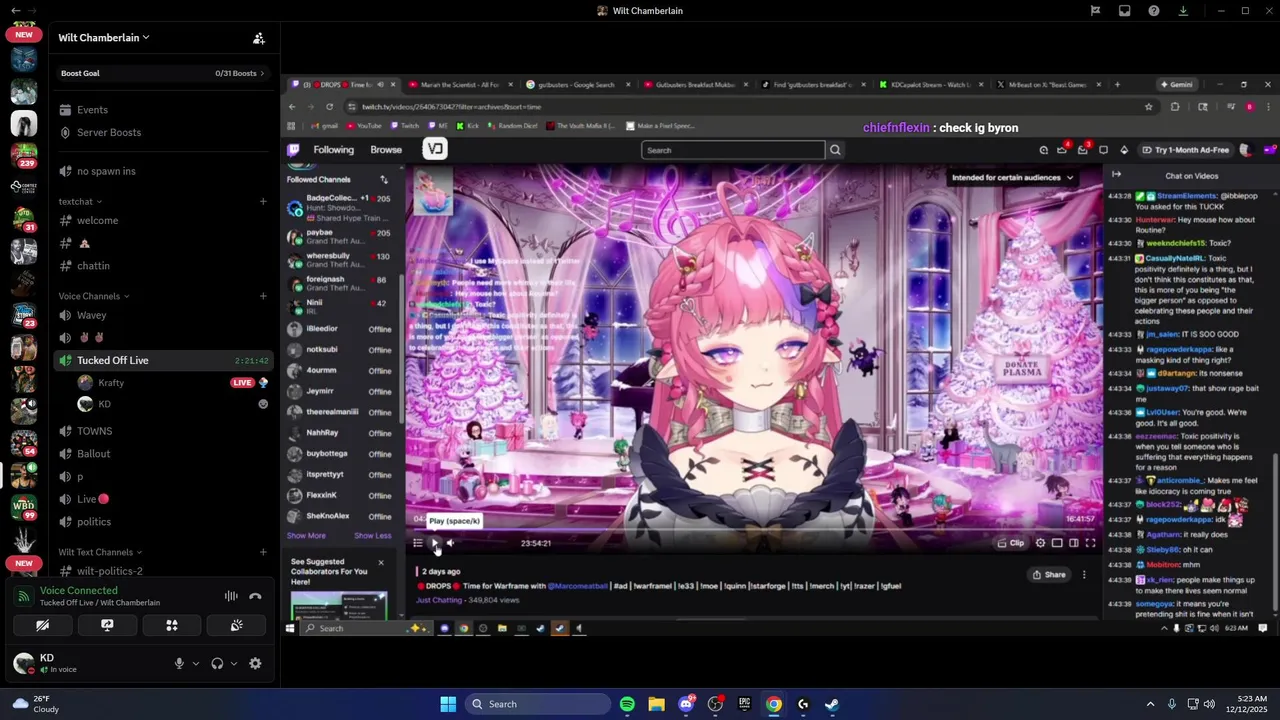Open the soundboard button in voice panel
The height and width of the screenshot is (720, 1280).
(236, 625)
